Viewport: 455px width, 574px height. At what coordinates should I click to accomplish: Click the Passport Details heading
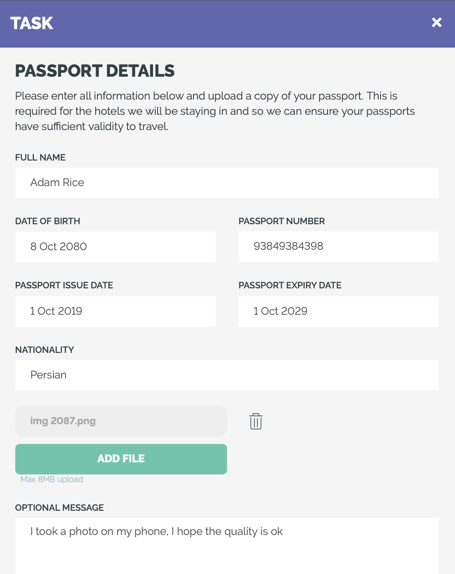click(95, 71)
